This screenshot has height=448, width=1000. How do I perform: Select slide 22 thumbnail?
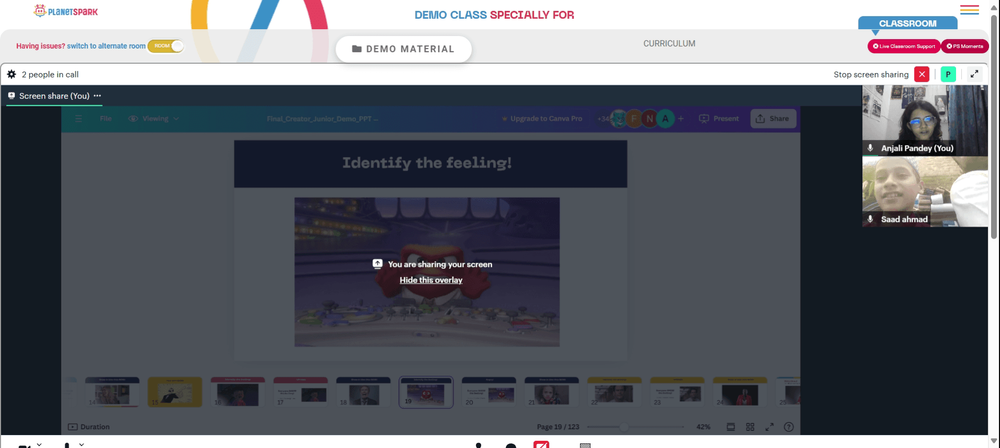point(614,392)
